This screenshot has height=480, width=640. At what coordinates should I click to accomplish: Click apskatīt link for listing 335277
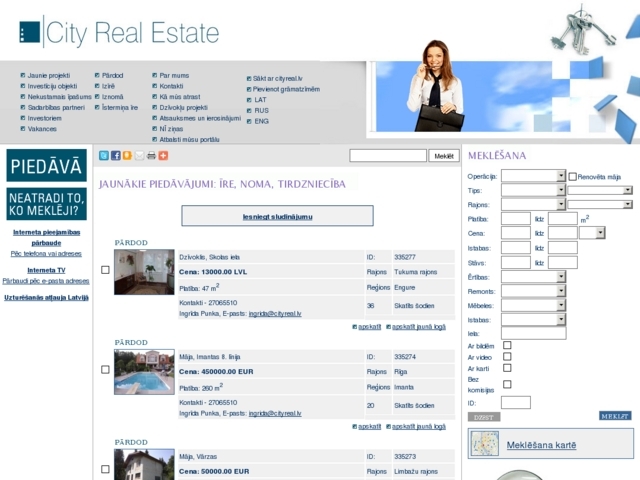tap(369, 327)
